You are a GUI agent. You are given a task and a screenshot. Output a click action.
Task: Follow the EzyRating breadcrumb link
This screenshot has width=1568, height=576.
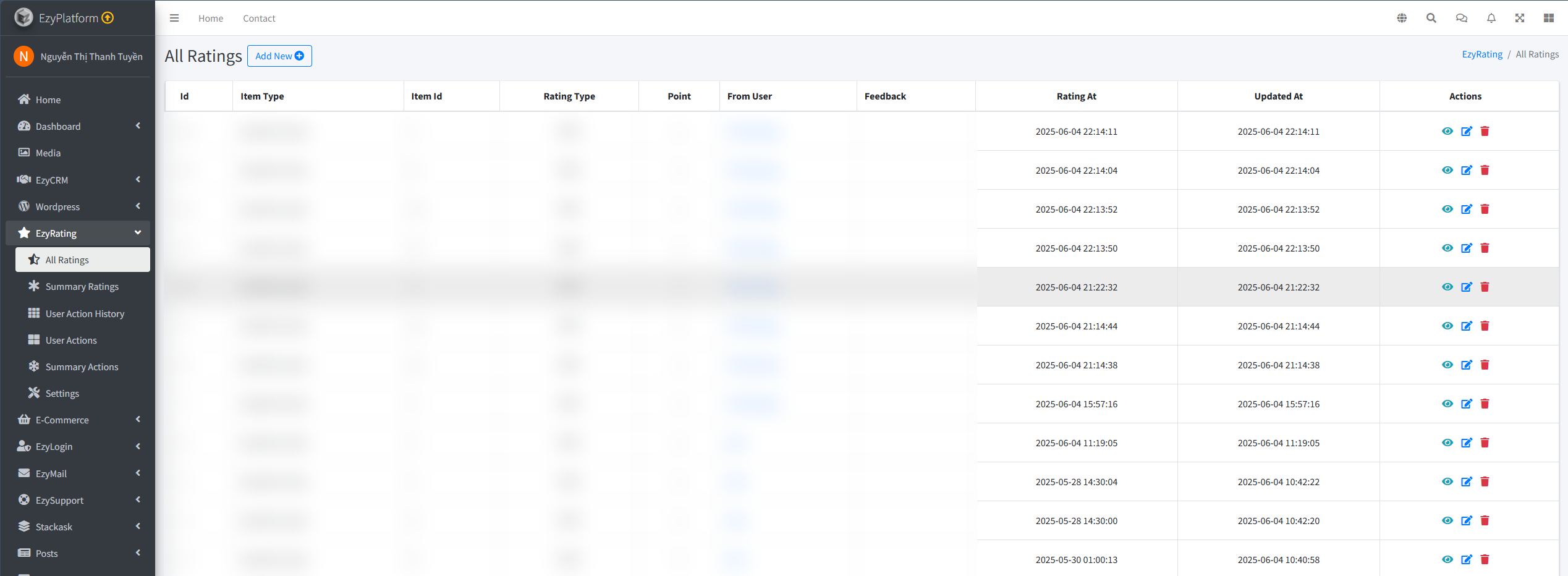click(x=1481, y=54)
